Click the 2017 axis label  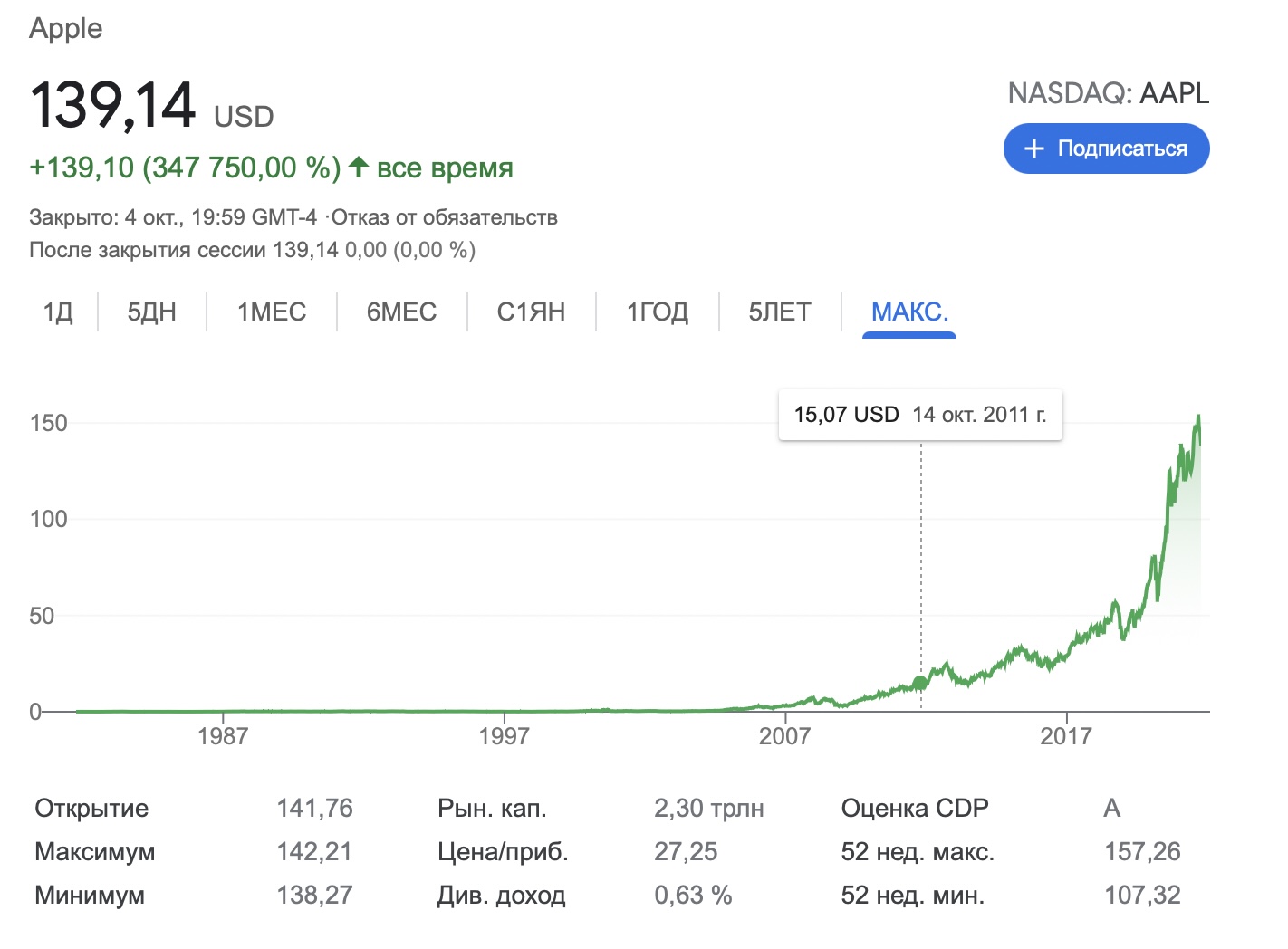1066,735
